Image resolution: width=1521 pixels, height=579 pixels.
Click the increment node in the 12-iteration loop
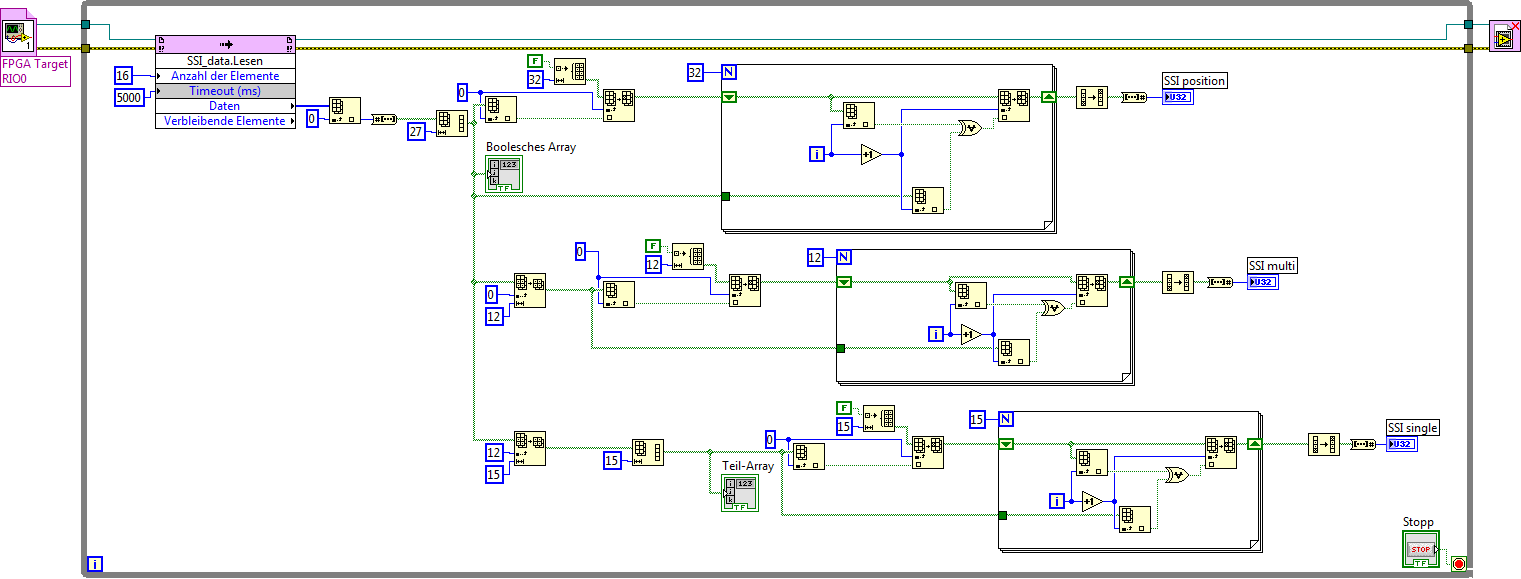coord(971,334)
